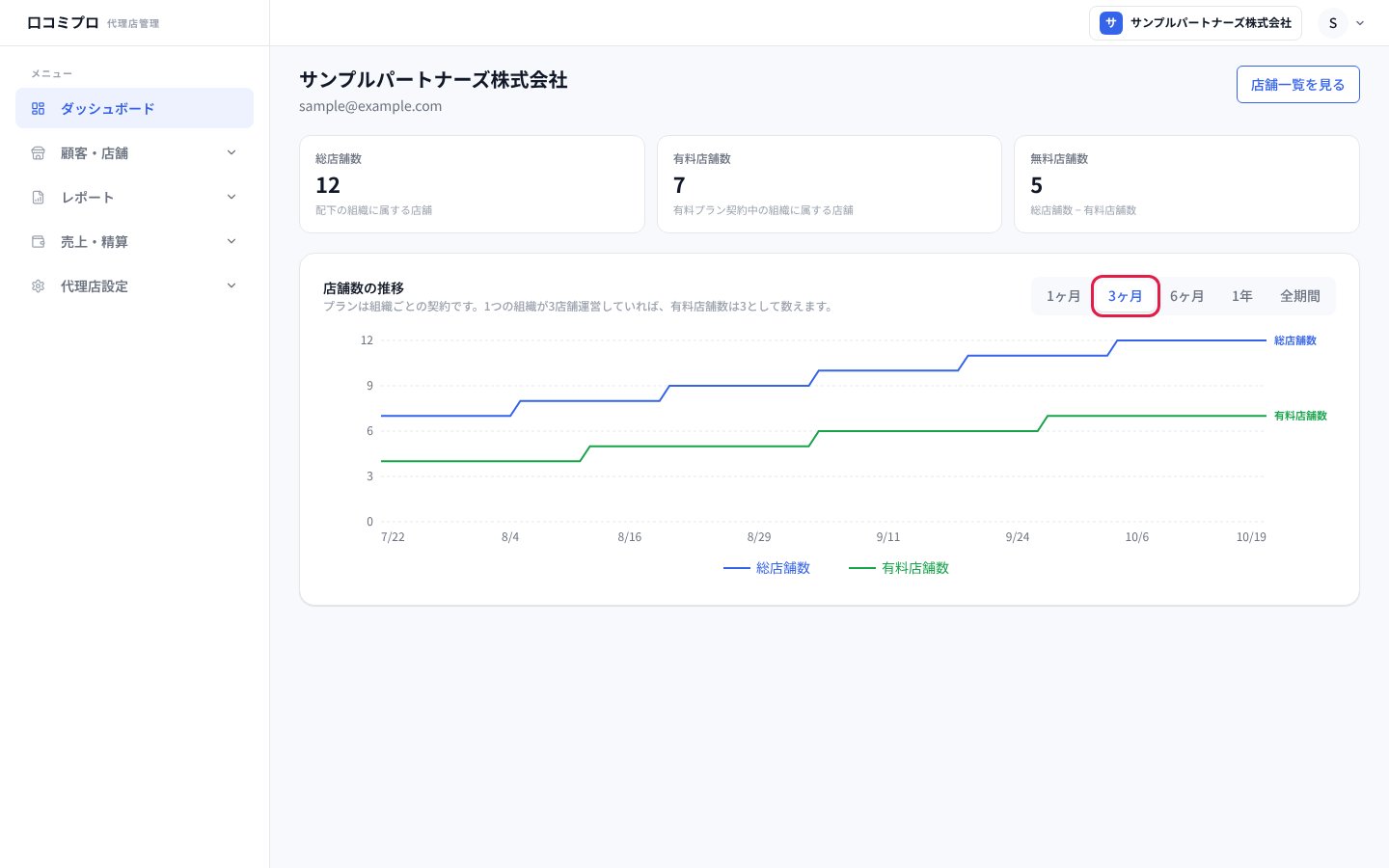Click the blue 総店舗数 line end label
This screenshot has width=1389, height=868.
[x=1295, y=340]
